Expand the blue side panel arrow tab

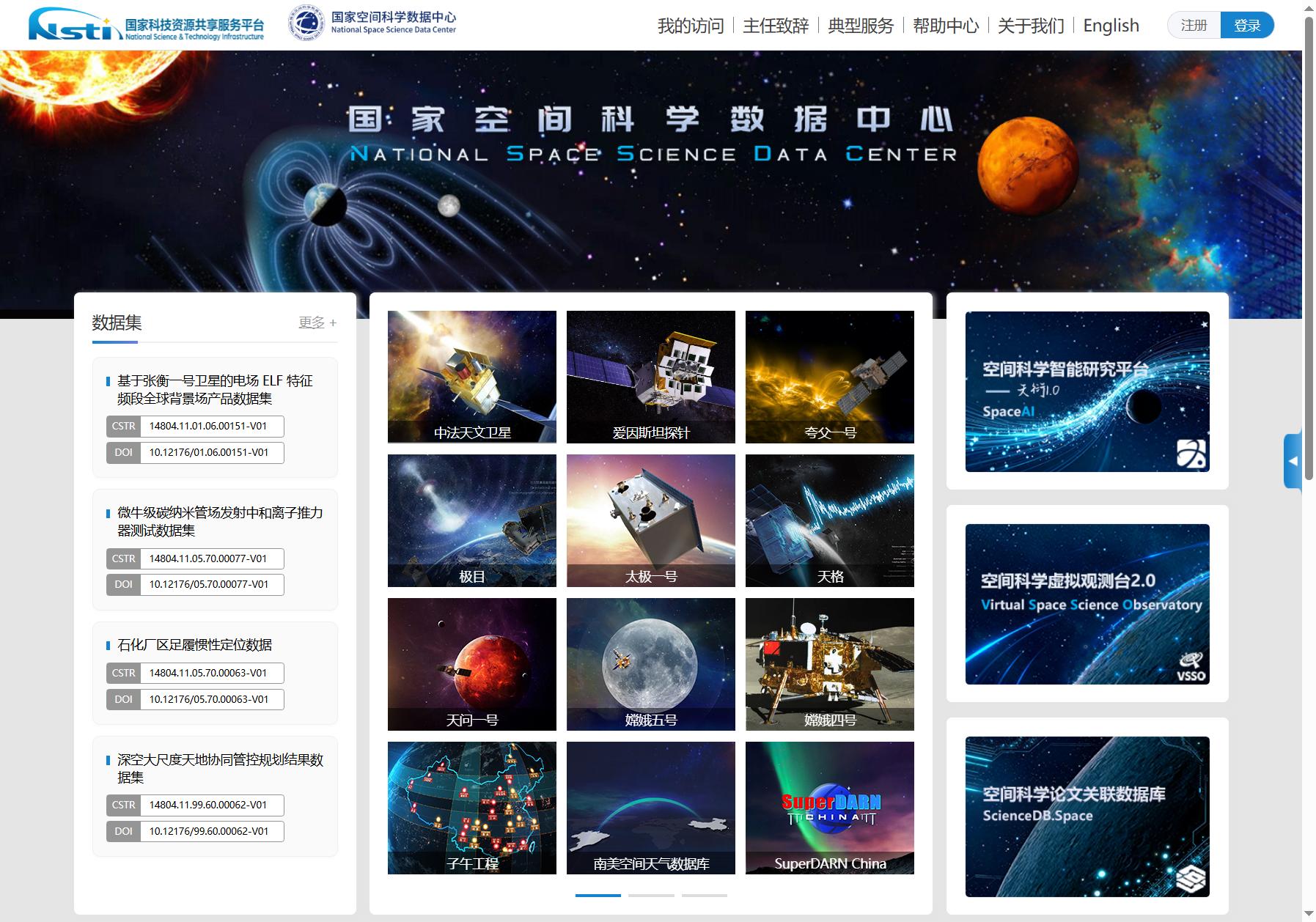coord(1293,461)
